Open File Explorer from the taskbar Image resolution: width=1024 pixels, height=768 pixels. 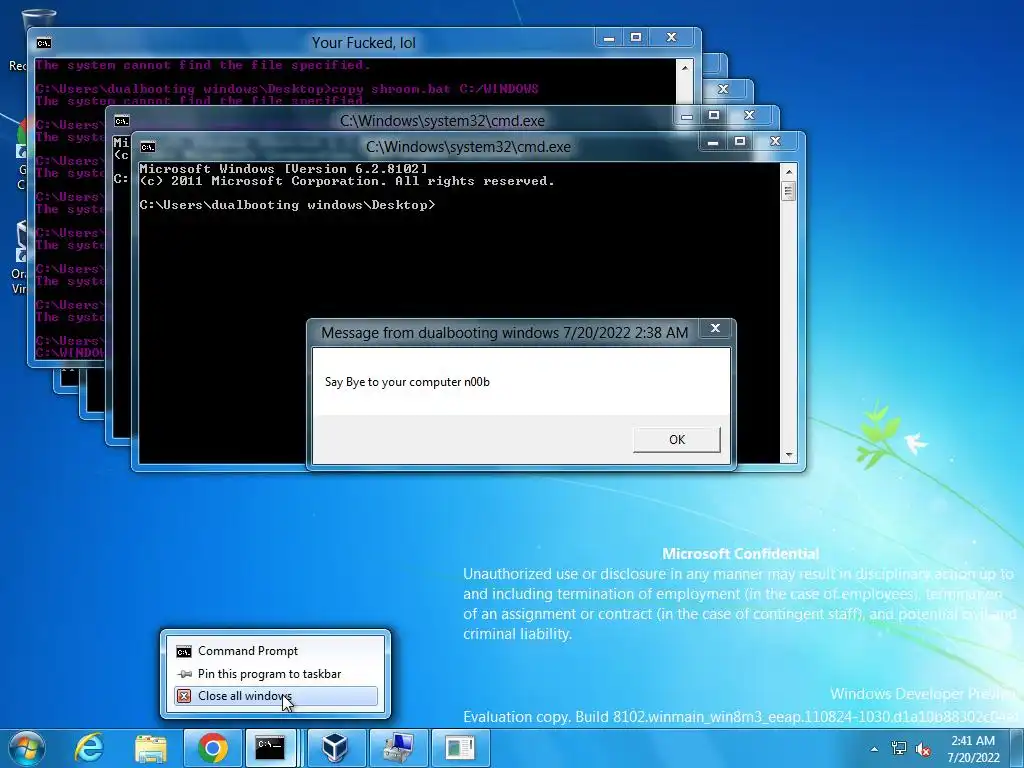tap(151, 748)
